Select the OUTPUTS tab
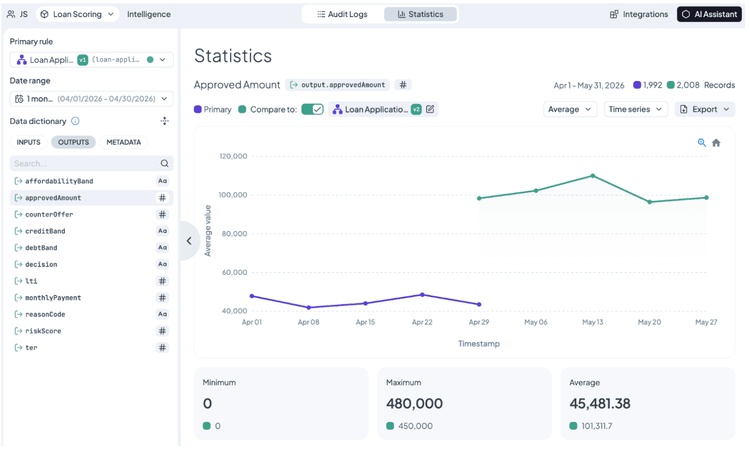Viewport: 750px width, 455px height. pyautogui.click(x=74, y=142)
